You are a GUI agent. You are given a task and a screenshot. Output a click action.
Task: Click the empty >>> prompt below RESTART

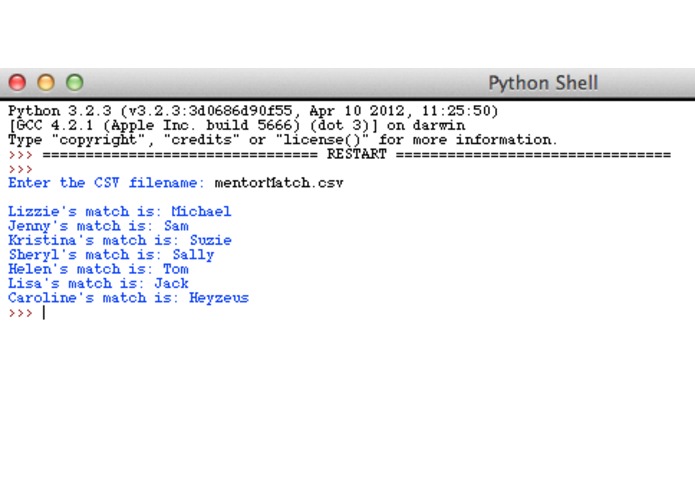click(20, 169)
